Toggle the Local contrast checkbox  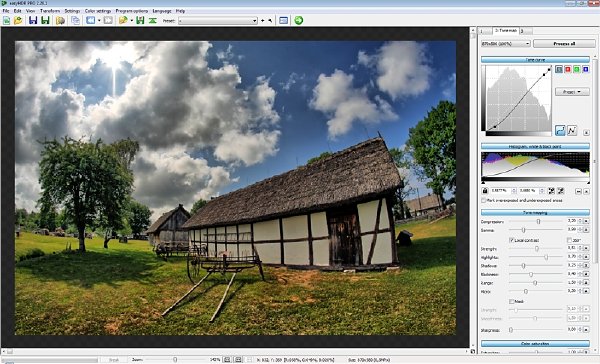tap(511, 240)
